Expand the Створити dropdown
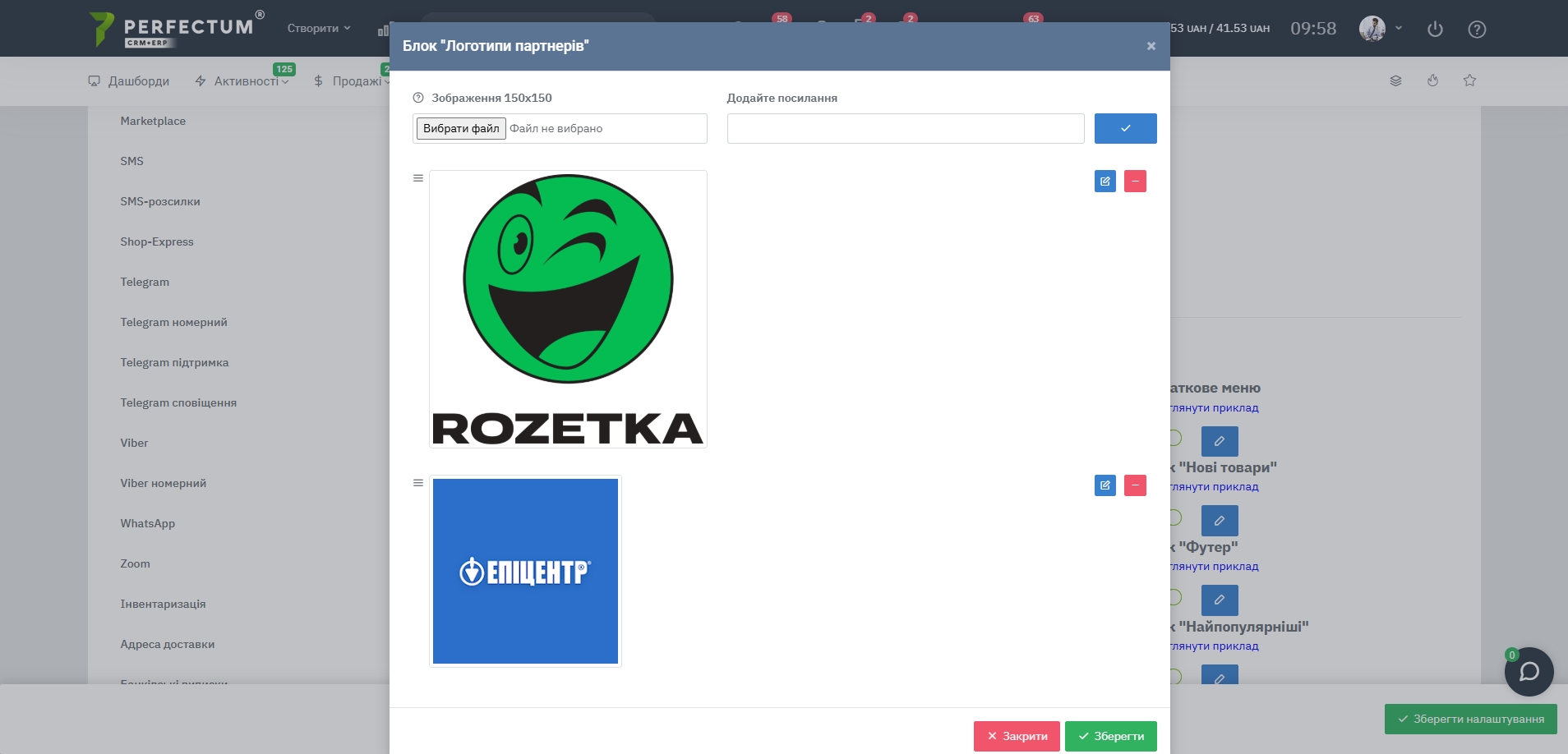This screenshot has height=754, width=1568. [x=319, y=28]
